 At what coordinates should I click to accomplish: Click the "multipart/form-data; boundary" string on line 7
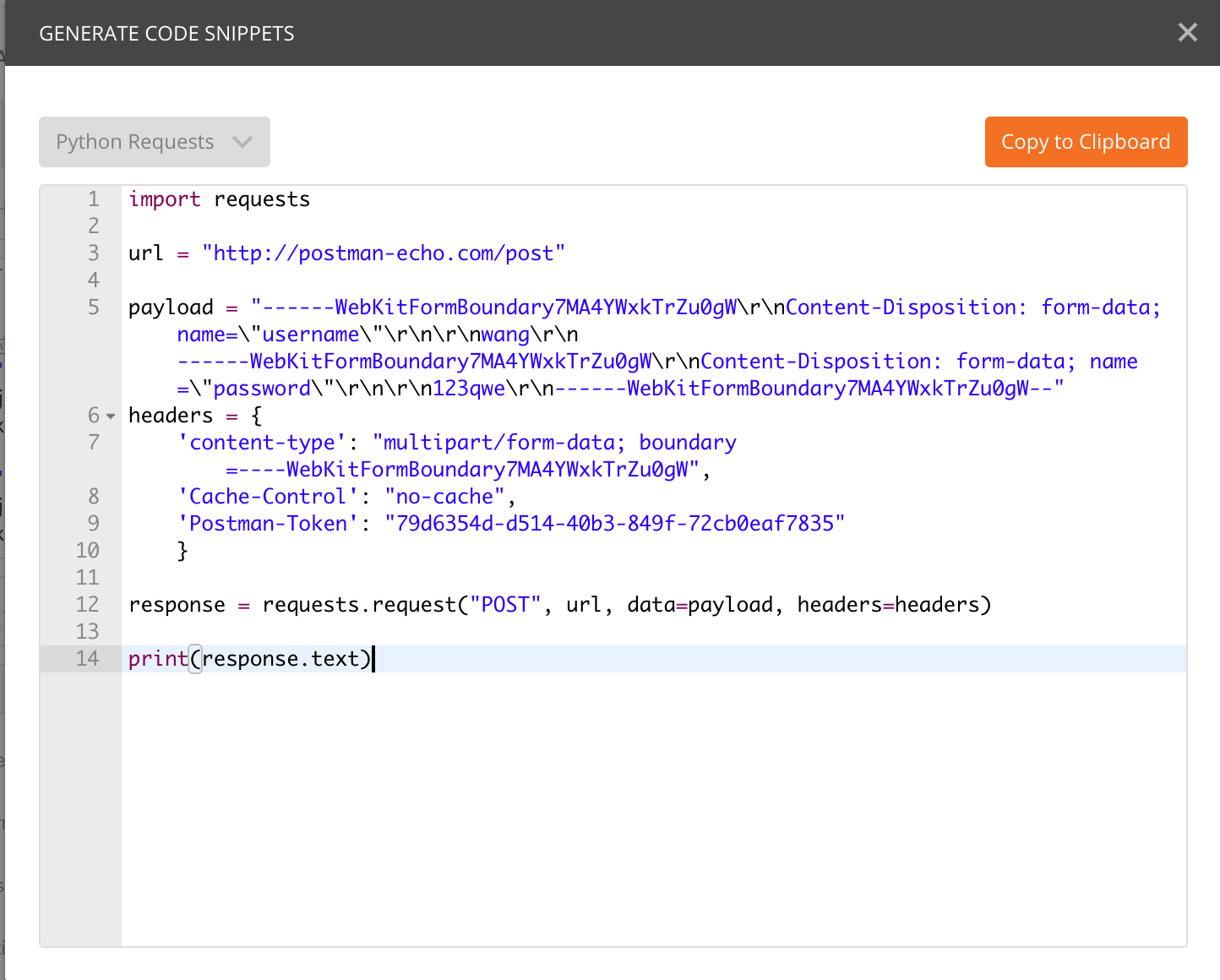click(554, 443)
